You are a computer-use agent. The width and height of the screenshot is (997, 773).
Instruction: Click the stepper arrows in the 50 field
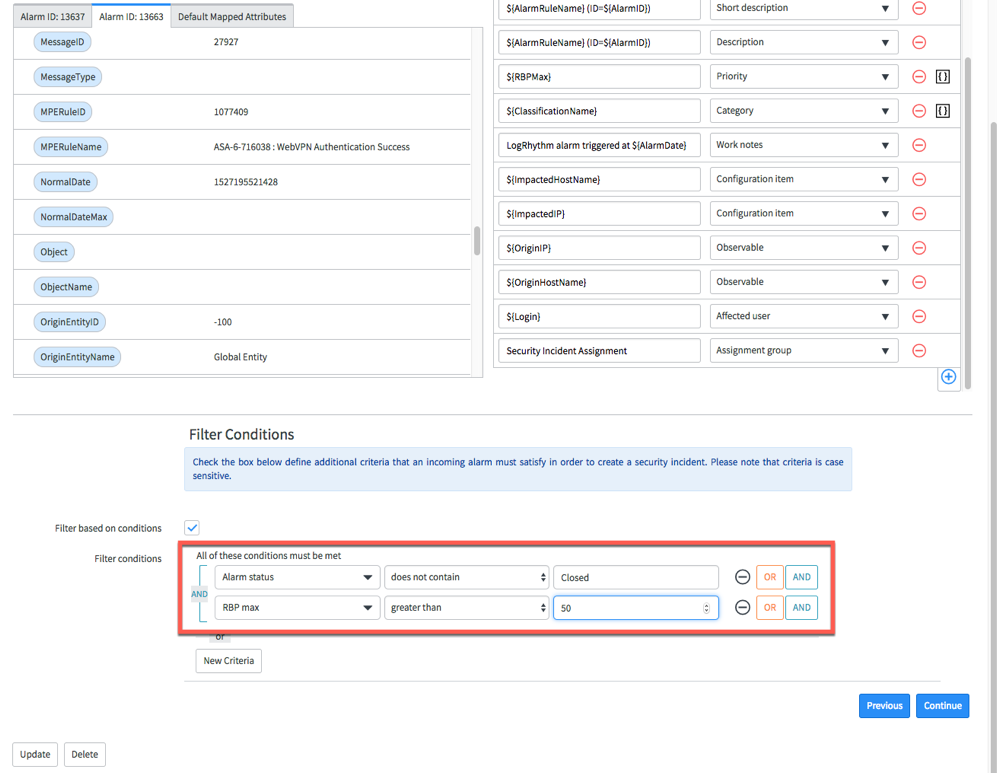[706, 608]
